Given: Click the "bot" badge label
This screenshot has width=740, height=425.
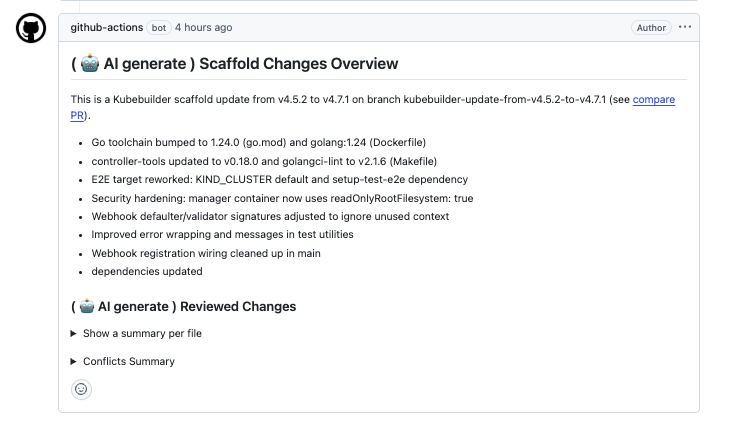Looking at the screenshot, I should [159, 28].
